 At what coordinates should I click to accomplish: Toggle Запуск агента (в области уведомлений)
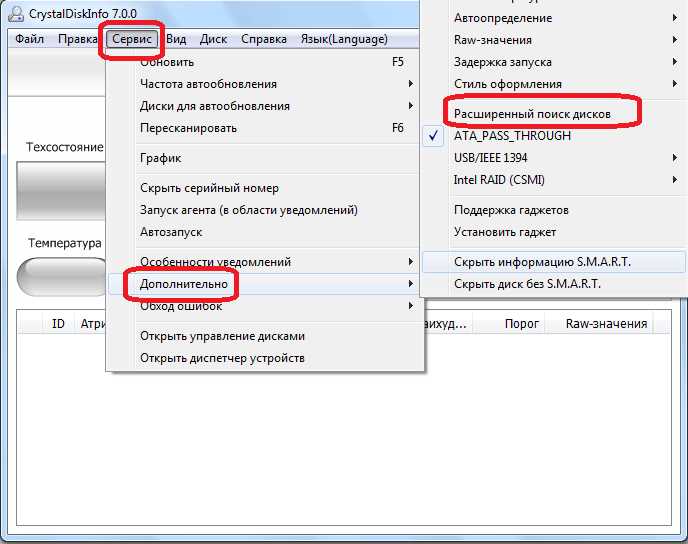(x=265, y=210)
